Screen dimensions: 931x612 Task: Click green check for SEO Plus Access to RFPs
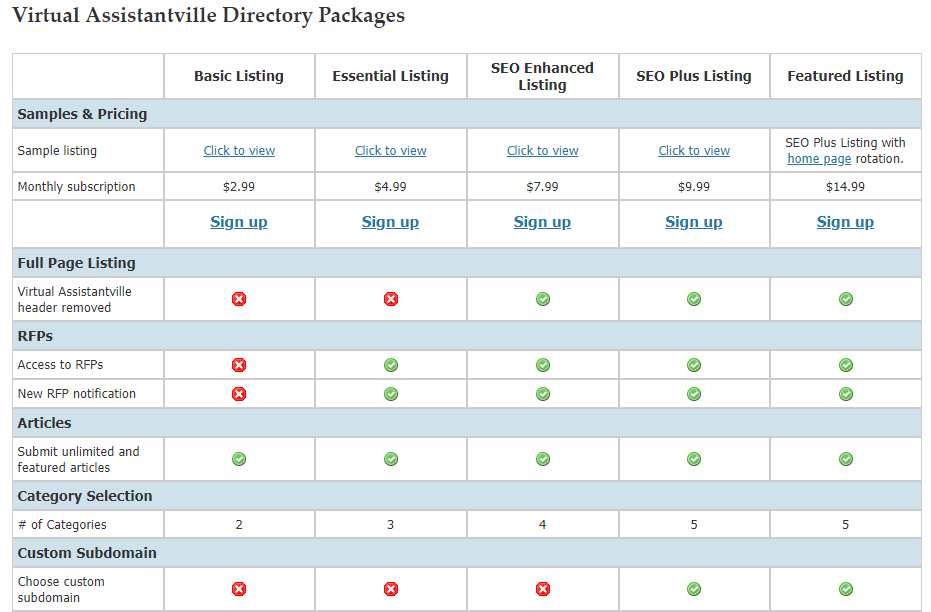(x=694, y=365)
